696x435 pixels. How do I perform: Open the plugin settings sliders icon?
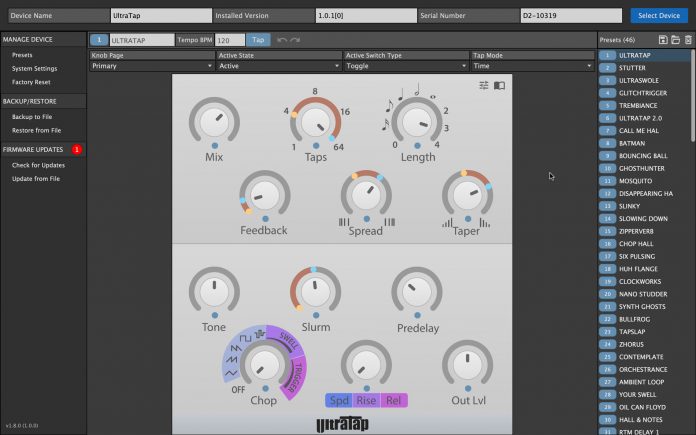point(484,86)
